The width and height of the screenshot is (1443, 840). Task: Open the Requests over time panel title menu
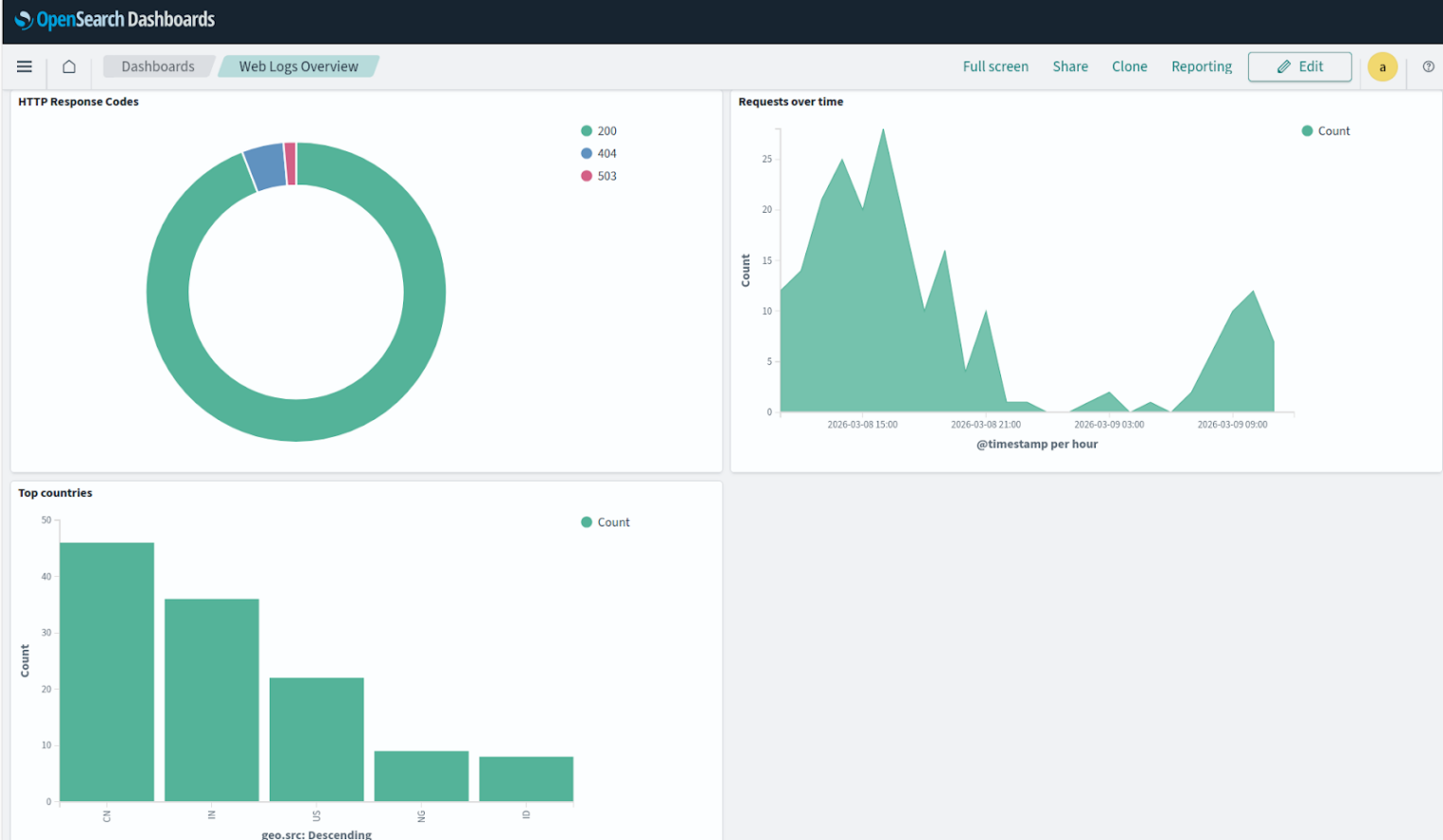[790, 101]
